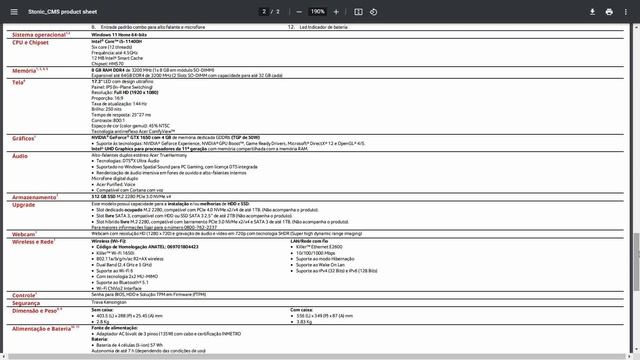Click the current page number field

[264, 12]
